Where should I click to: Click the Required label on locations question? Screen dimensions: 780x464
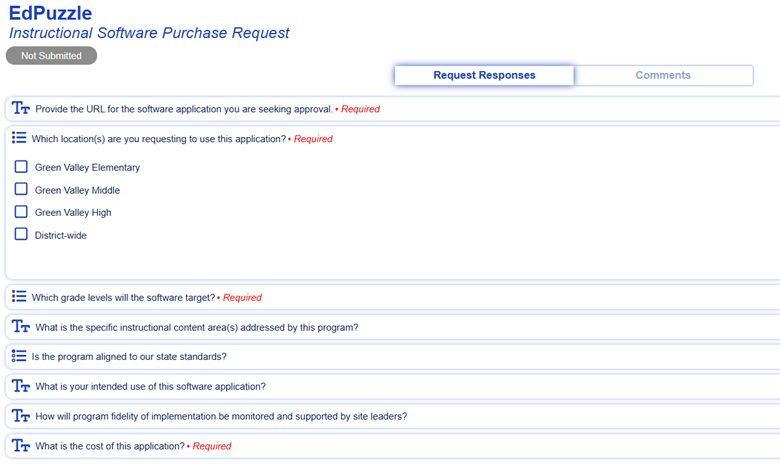313,139
